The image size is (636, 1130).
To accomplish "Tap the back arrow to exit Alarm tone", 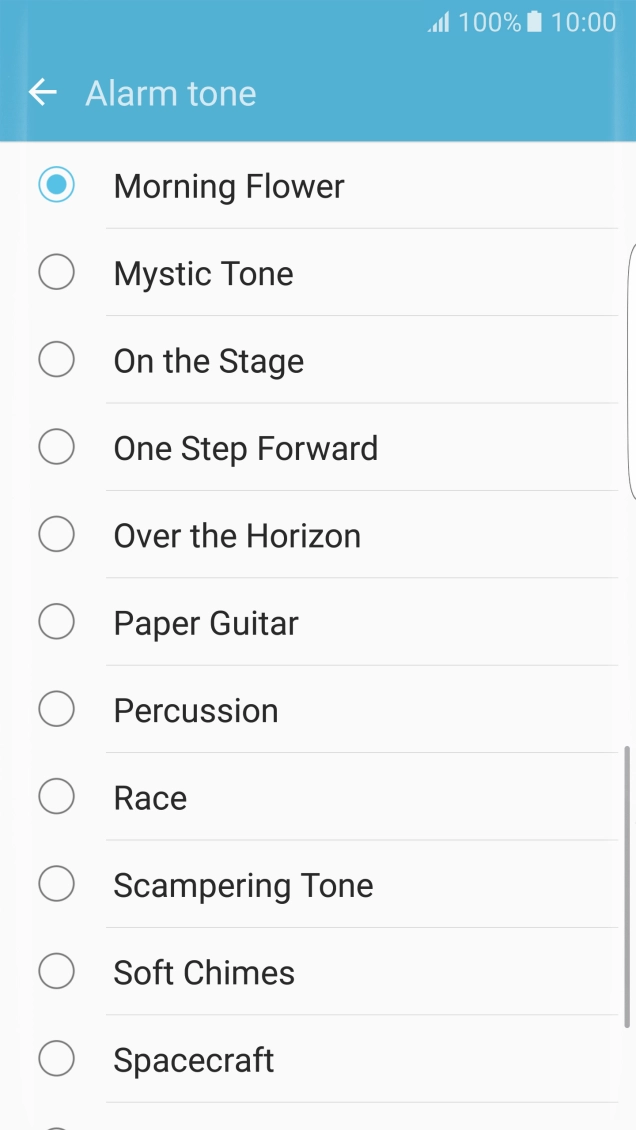I will click(42, 92).
